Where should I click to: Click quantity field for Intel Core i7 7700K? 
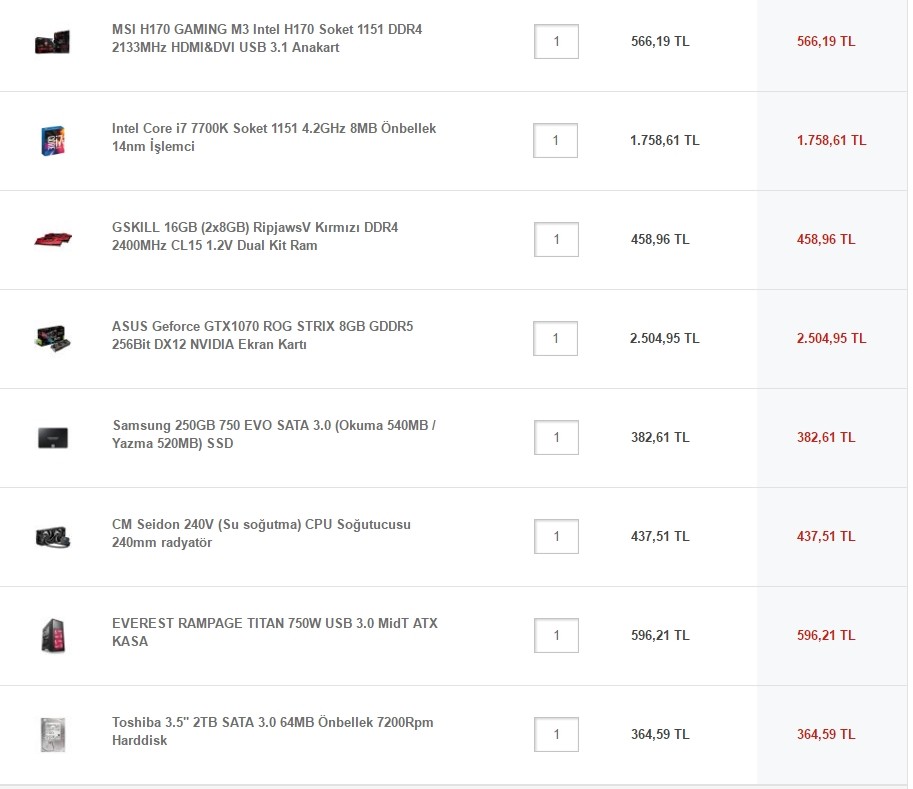[556, 140]
